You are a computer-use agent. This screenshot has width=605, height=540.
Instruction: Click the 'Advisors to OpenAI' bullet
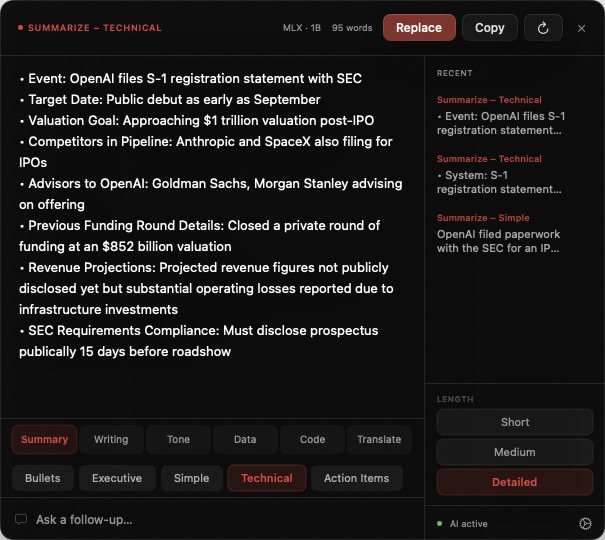click(x=211, y=194)
